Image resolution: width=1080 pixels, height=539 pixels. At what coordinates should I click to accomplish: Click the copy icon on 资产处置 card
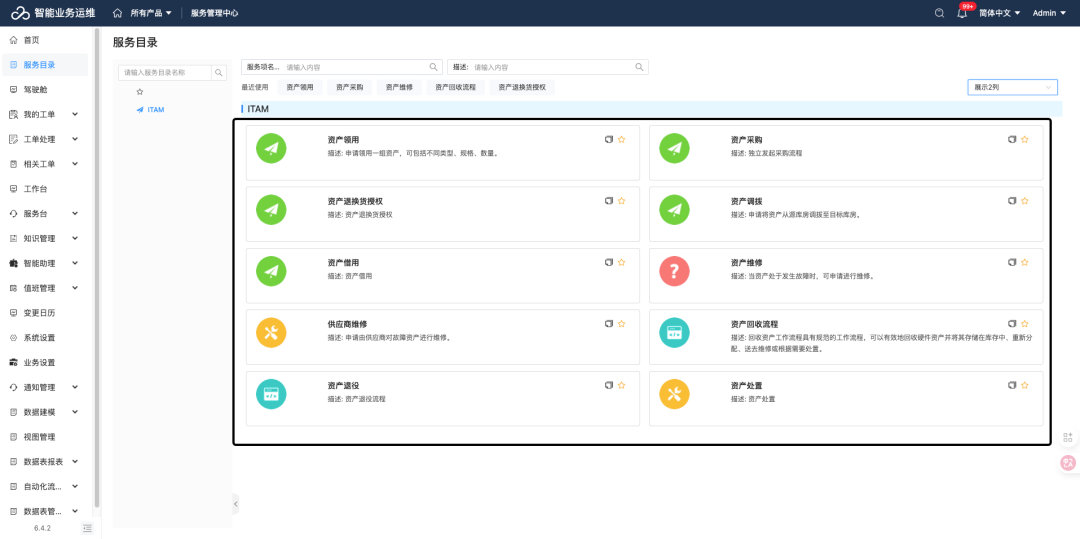click(1012, 385)
